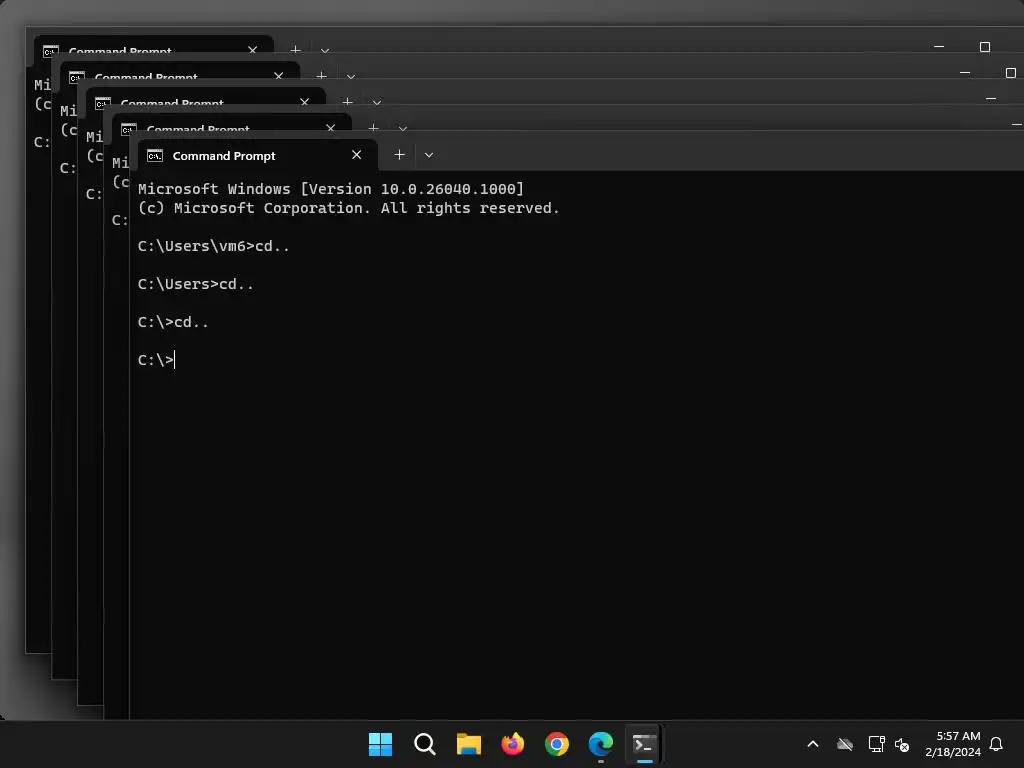Viewport: 1024px width, 768px height.
Task: Minimize the second-from-back terminal window
Action: click(965, 72)
